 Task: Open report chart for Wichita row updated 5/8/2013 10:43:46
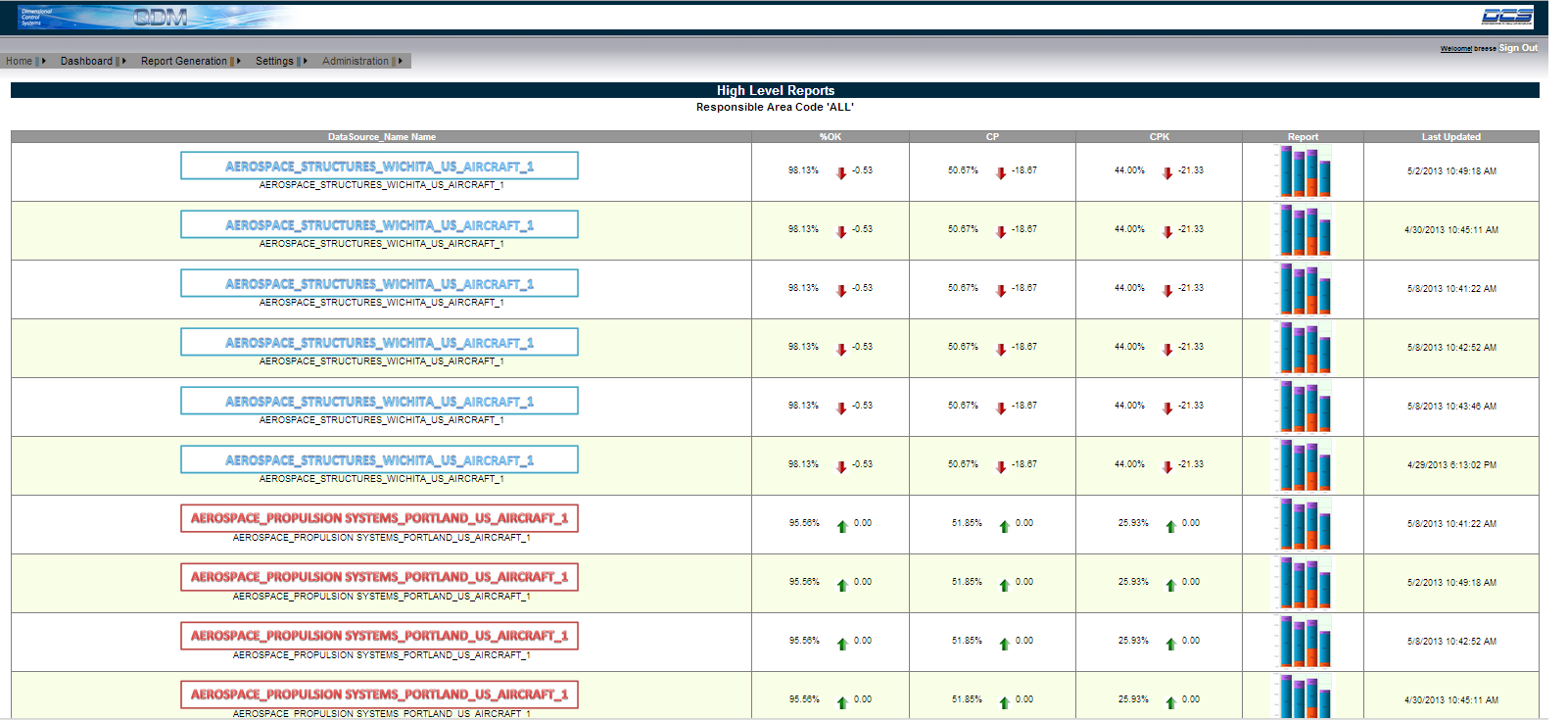[1303, 407]
